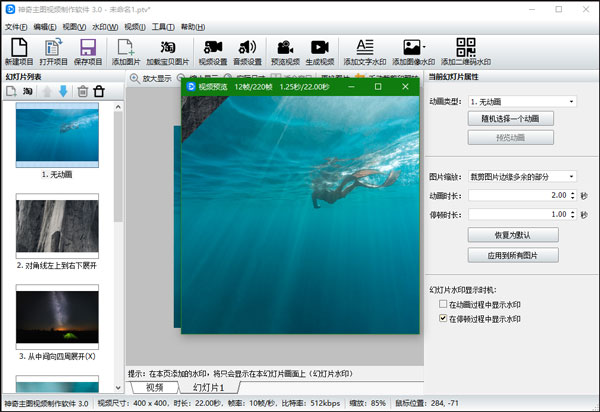
Task: Click the 应用到所有图片 button
Action: pyautogui.click(x=512, y=255)
